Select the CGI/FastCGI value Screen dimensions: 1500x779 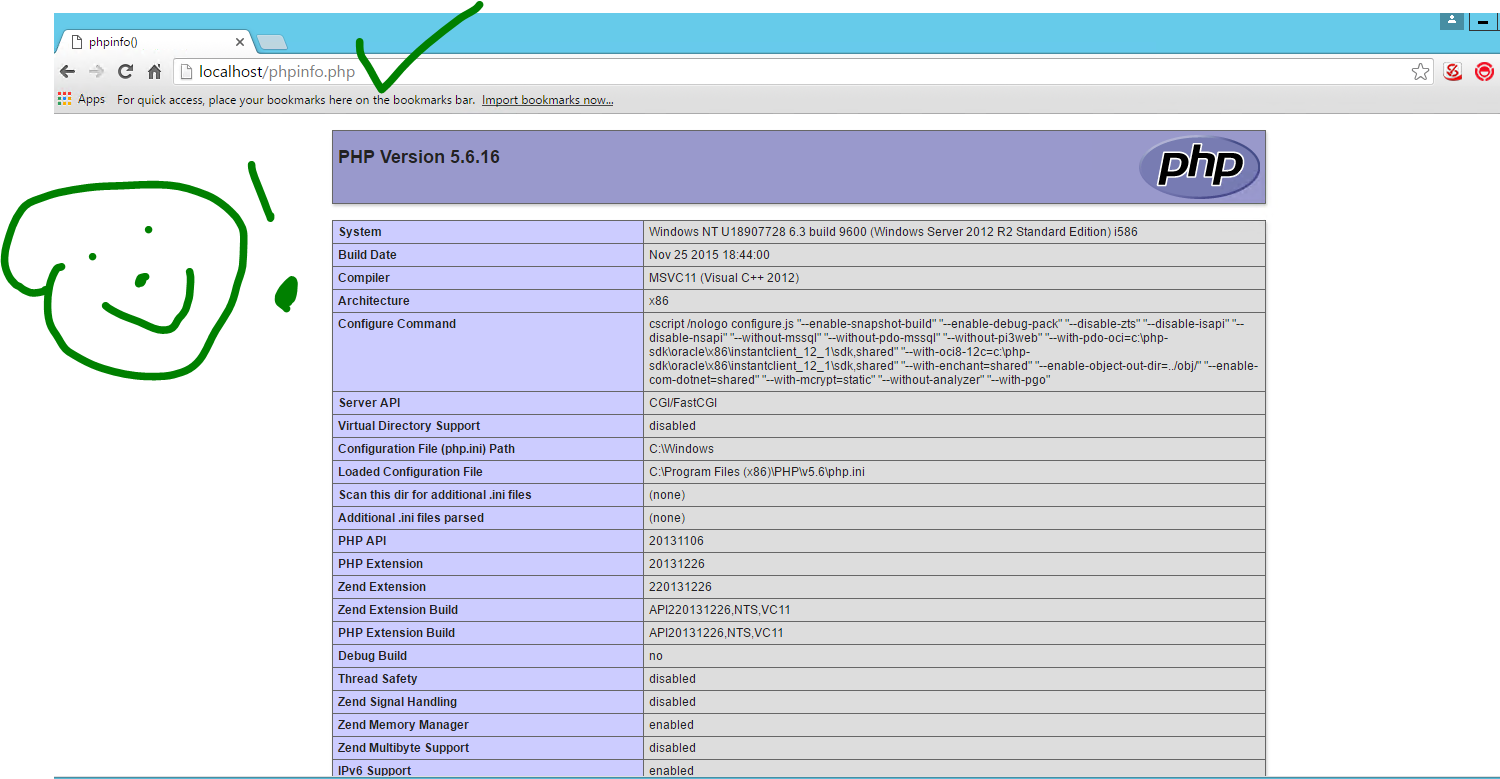(683, 403)
